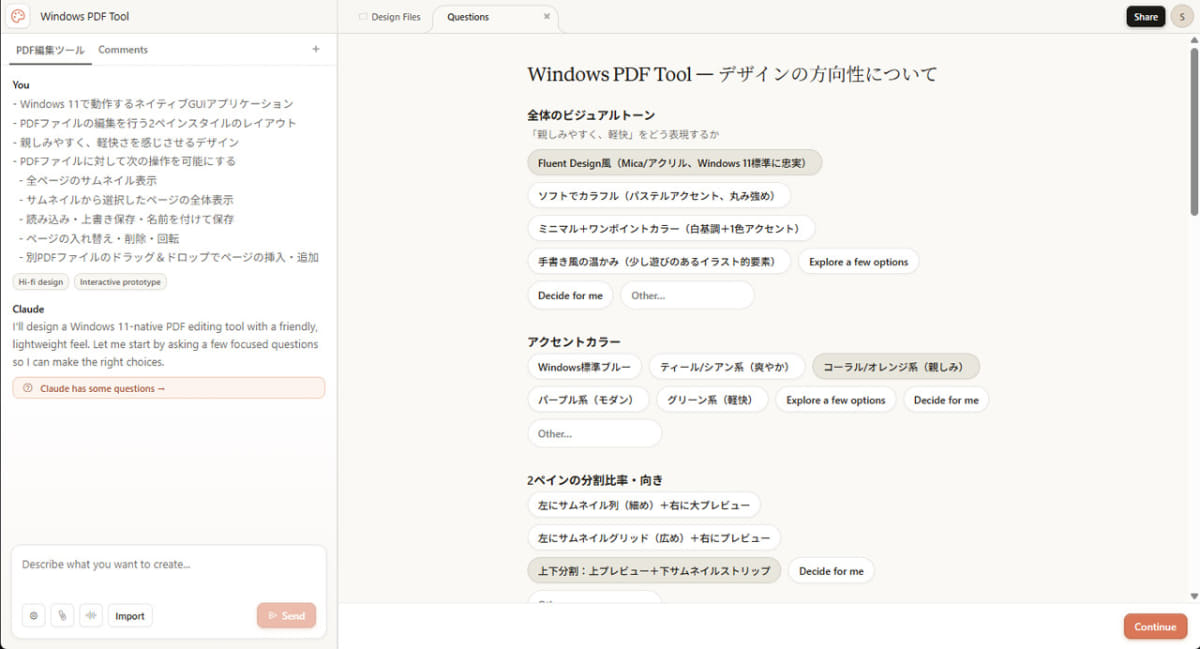Screen dimensions: 1200x649
Task: Select Windows標準ブルー accent color
Action: tap(584, 367)
